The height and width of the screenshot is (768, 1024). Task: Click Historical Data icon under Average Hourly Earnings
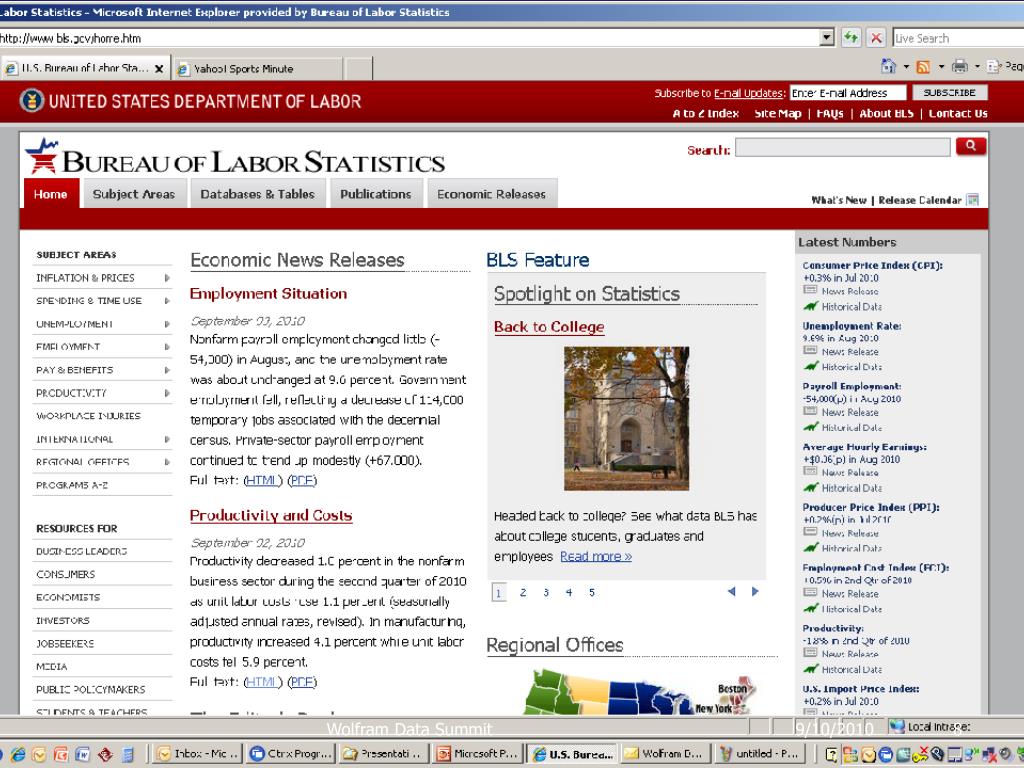[810, 487]
